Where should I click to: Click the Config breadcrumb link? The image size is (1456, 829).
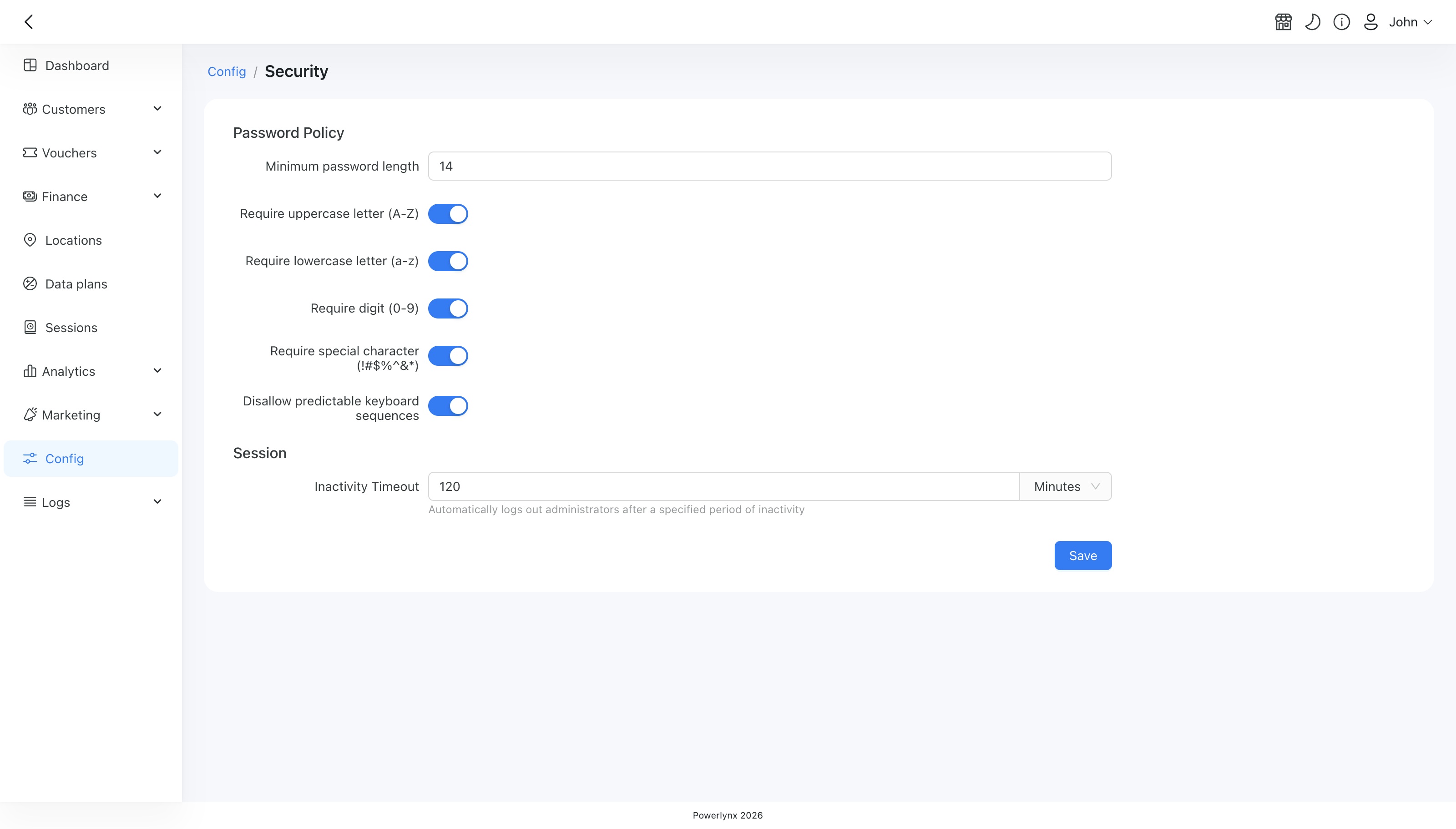coord(227,72)
